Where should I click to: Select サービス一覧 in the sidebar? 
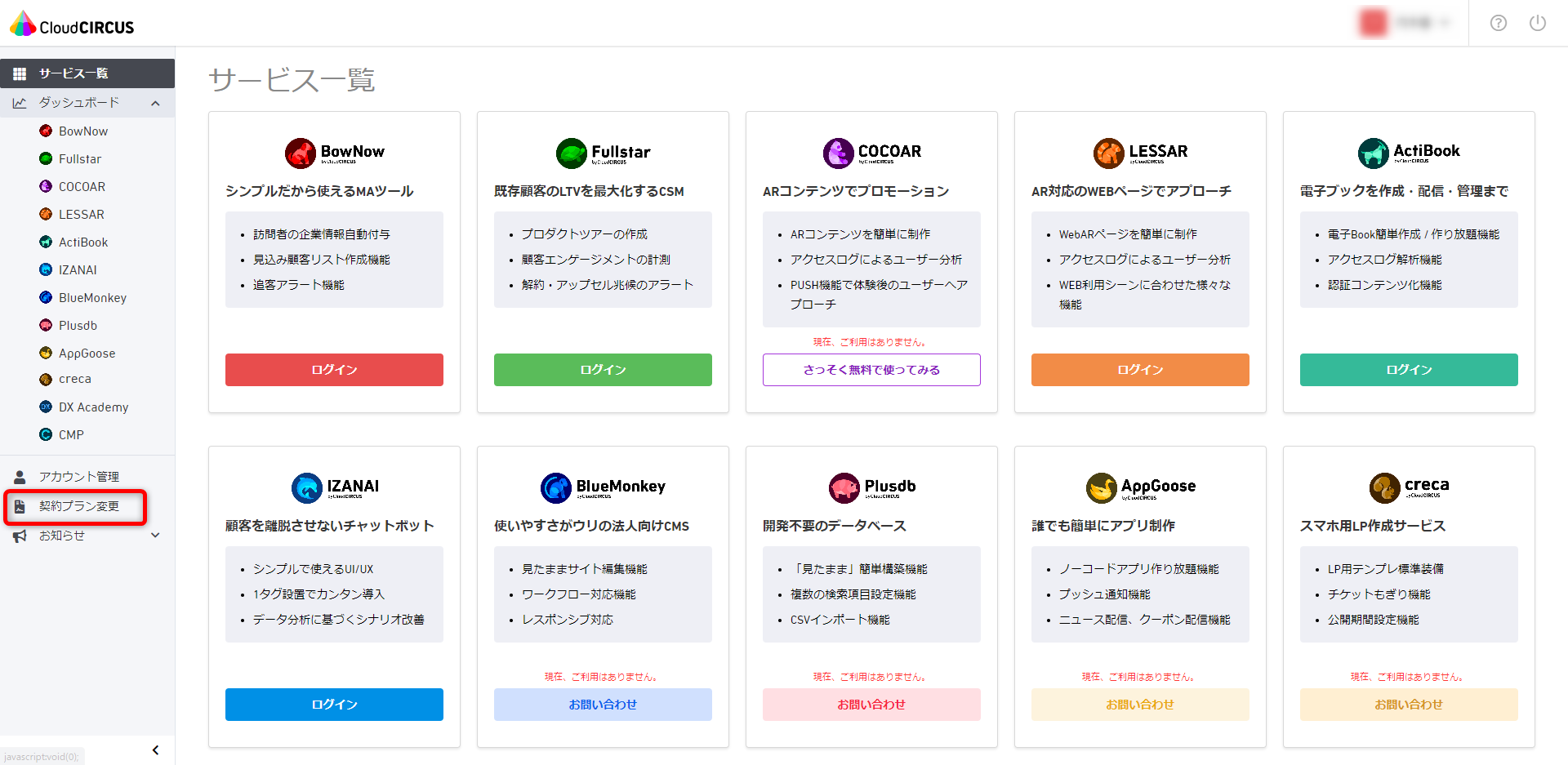(87, 73)
